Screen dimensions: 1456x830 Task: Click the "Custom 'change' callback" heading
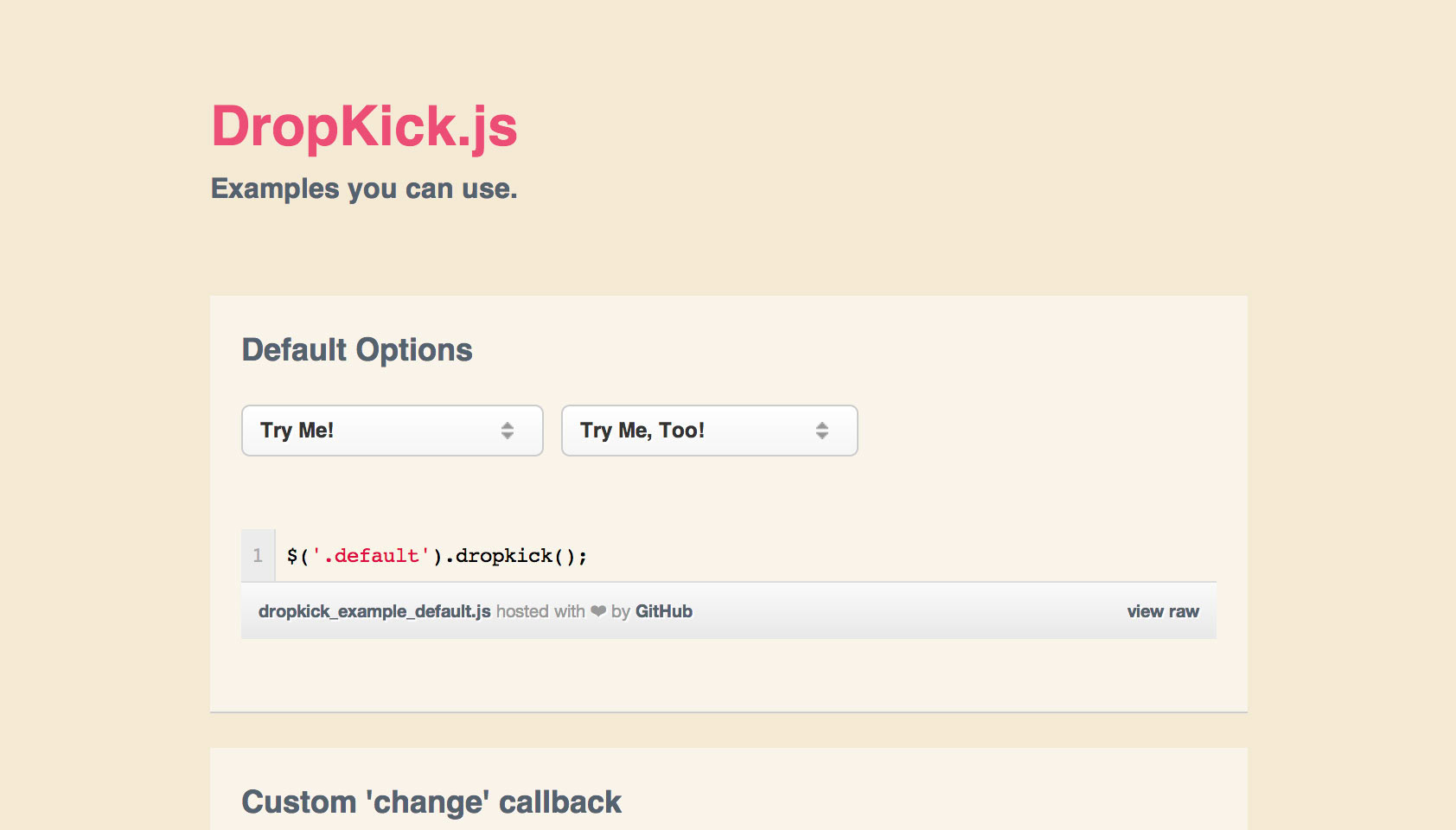click(431, 802)
